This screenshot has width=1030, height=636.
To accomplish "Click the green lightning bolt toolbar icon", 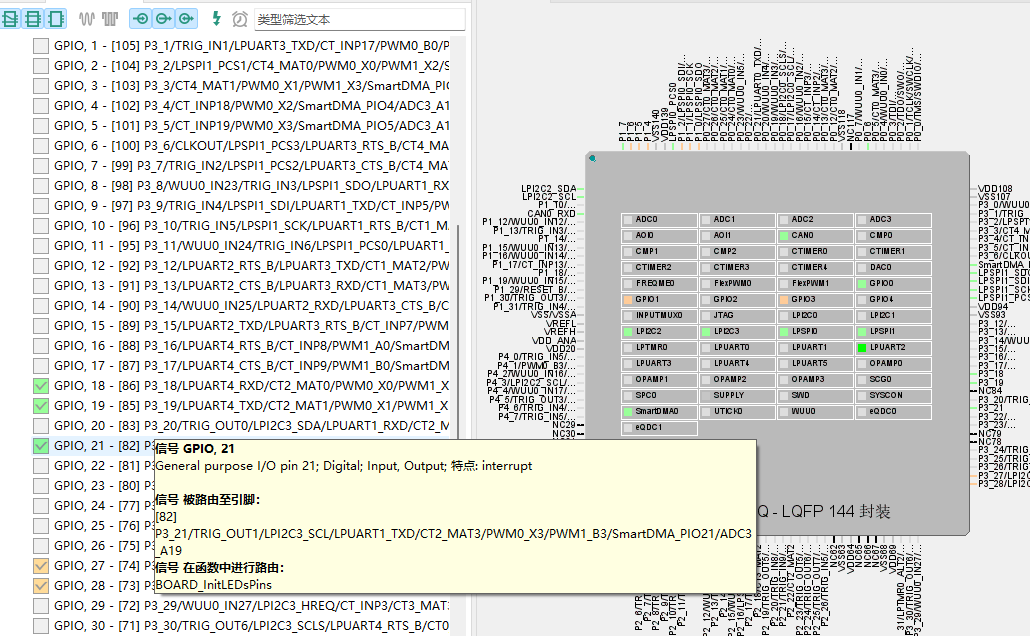I will (218, 18).
